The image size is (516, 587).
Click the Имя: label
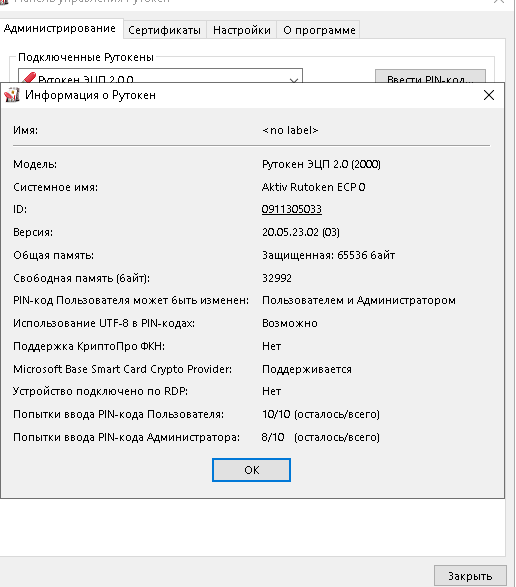click(25, 130)
